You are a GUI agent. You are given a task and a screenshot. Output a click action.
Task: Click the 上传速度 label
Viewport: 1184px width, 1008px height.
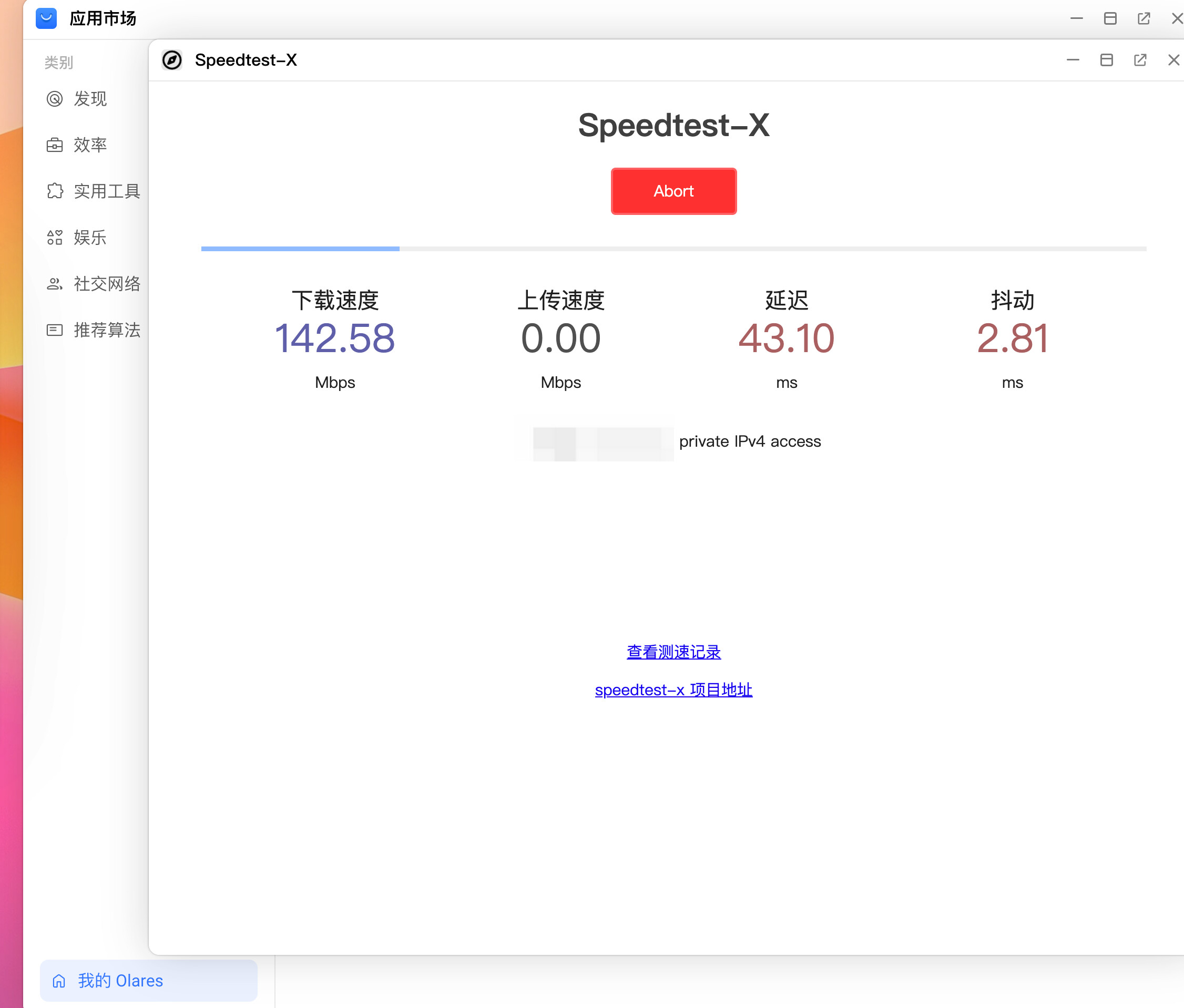coord(560,301)
